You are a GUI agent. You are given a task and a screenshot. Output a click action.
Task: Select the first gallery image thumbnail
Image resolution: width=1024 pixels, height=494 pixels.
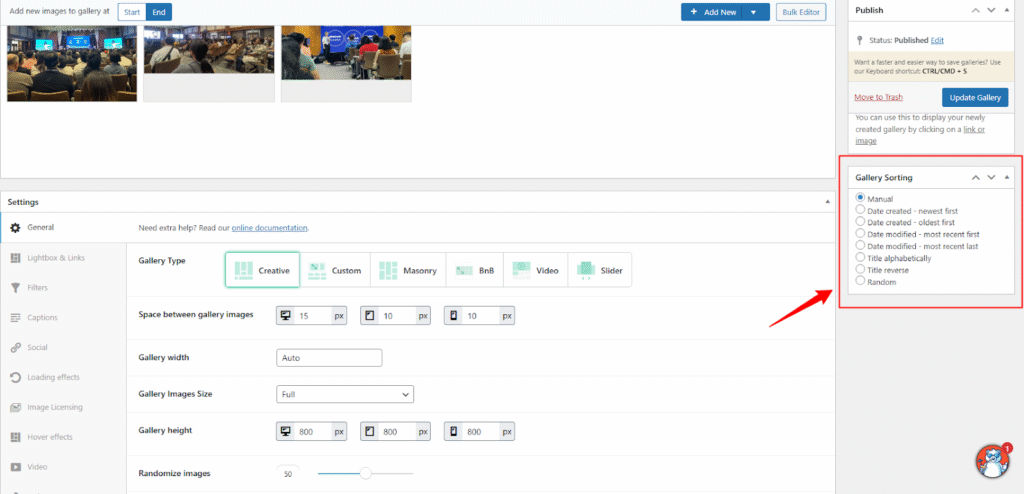[72, 63]
